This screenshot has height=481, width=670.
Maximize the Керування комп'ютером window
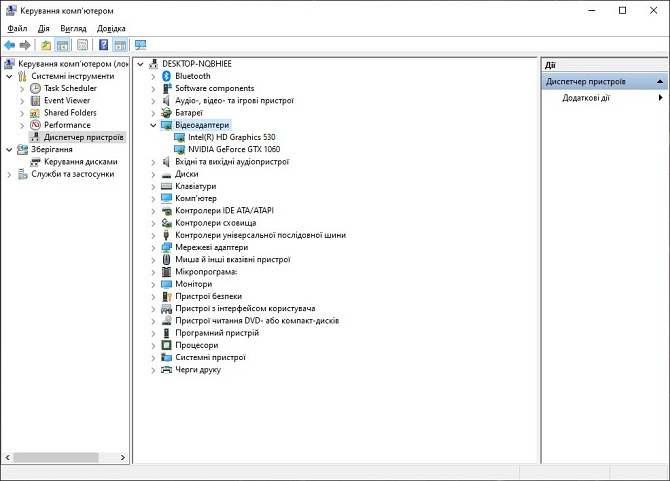623,11
